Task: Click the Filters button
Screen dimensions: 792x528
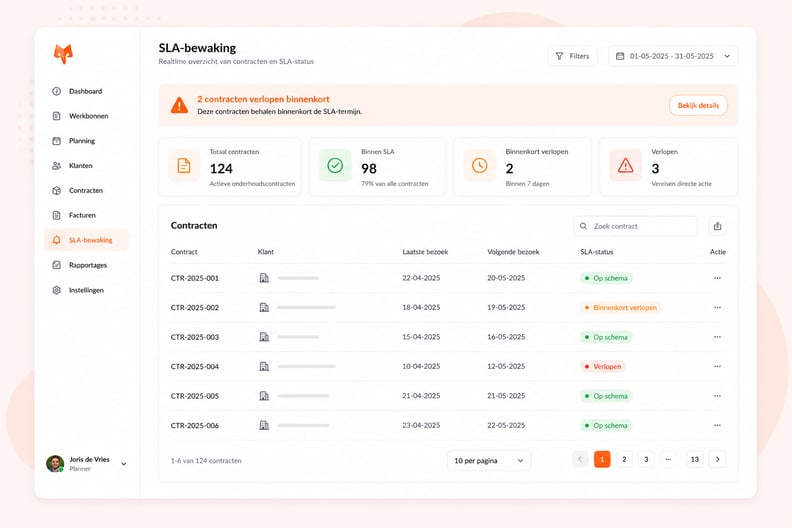Action: pyautogui.click(x=572, y=56)
